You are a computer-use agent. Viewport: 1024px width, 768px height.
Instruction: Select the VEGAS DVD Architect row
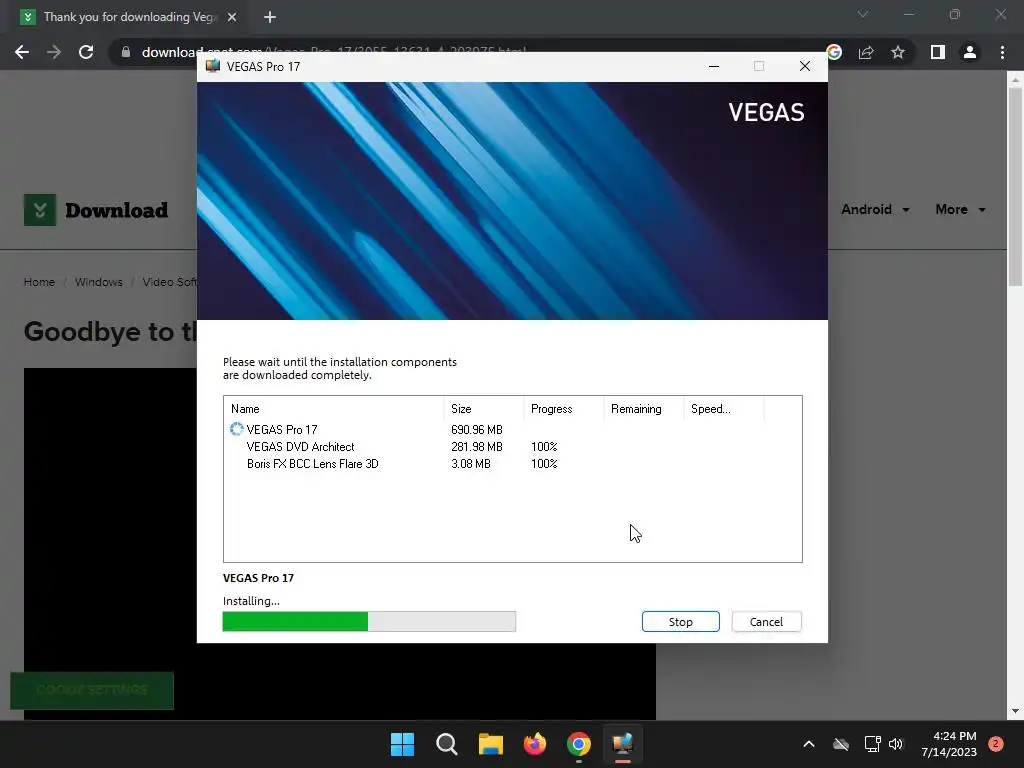513,447
